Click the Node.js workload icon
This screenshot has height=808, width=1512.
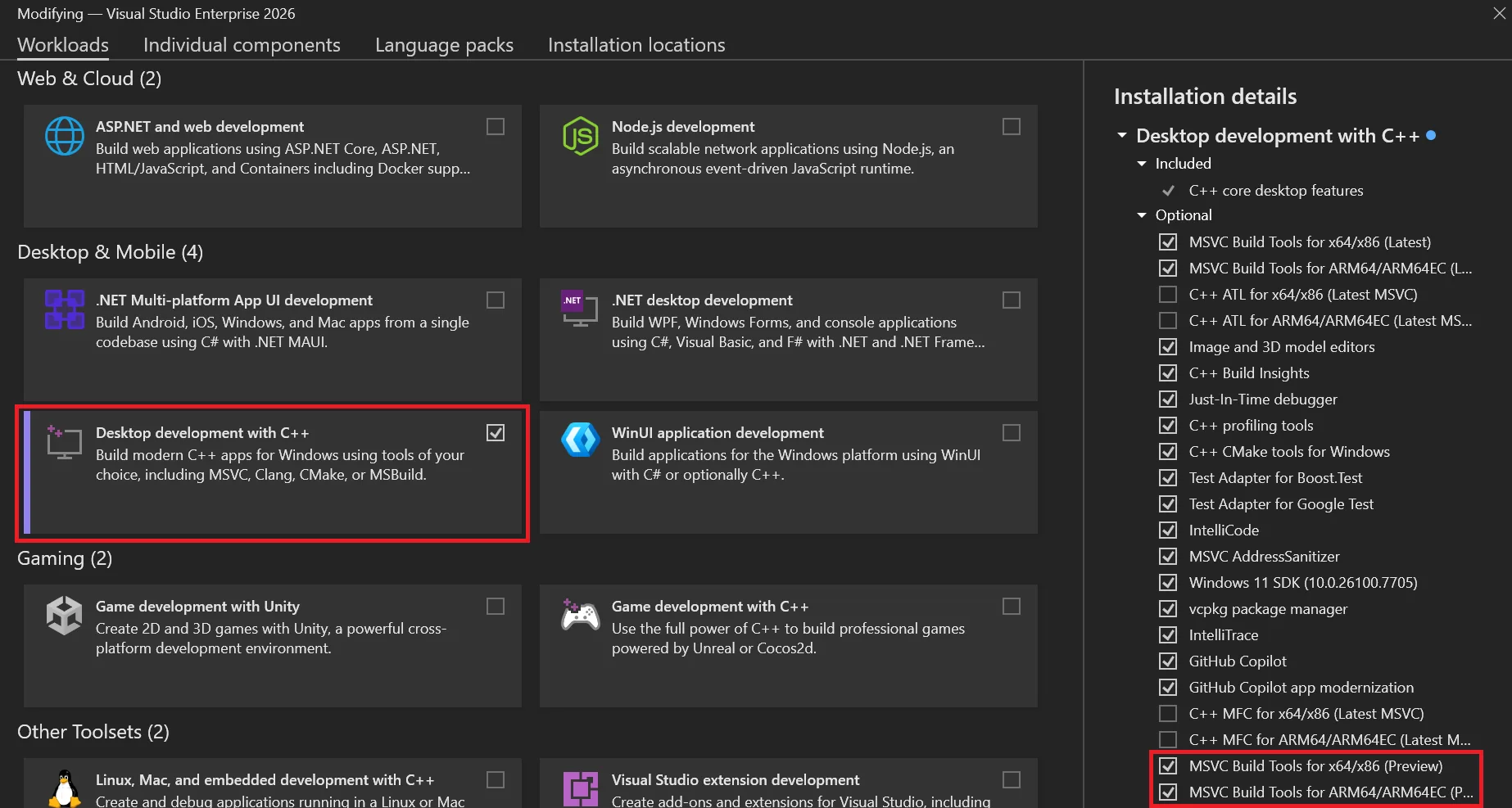tap(581, 136)
